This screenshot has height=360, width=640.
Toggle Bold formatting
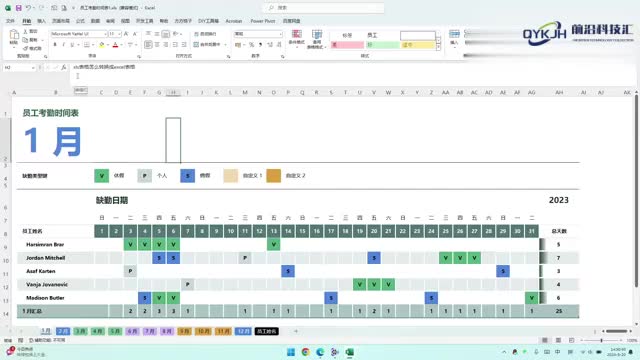click(x=55, y=44)
